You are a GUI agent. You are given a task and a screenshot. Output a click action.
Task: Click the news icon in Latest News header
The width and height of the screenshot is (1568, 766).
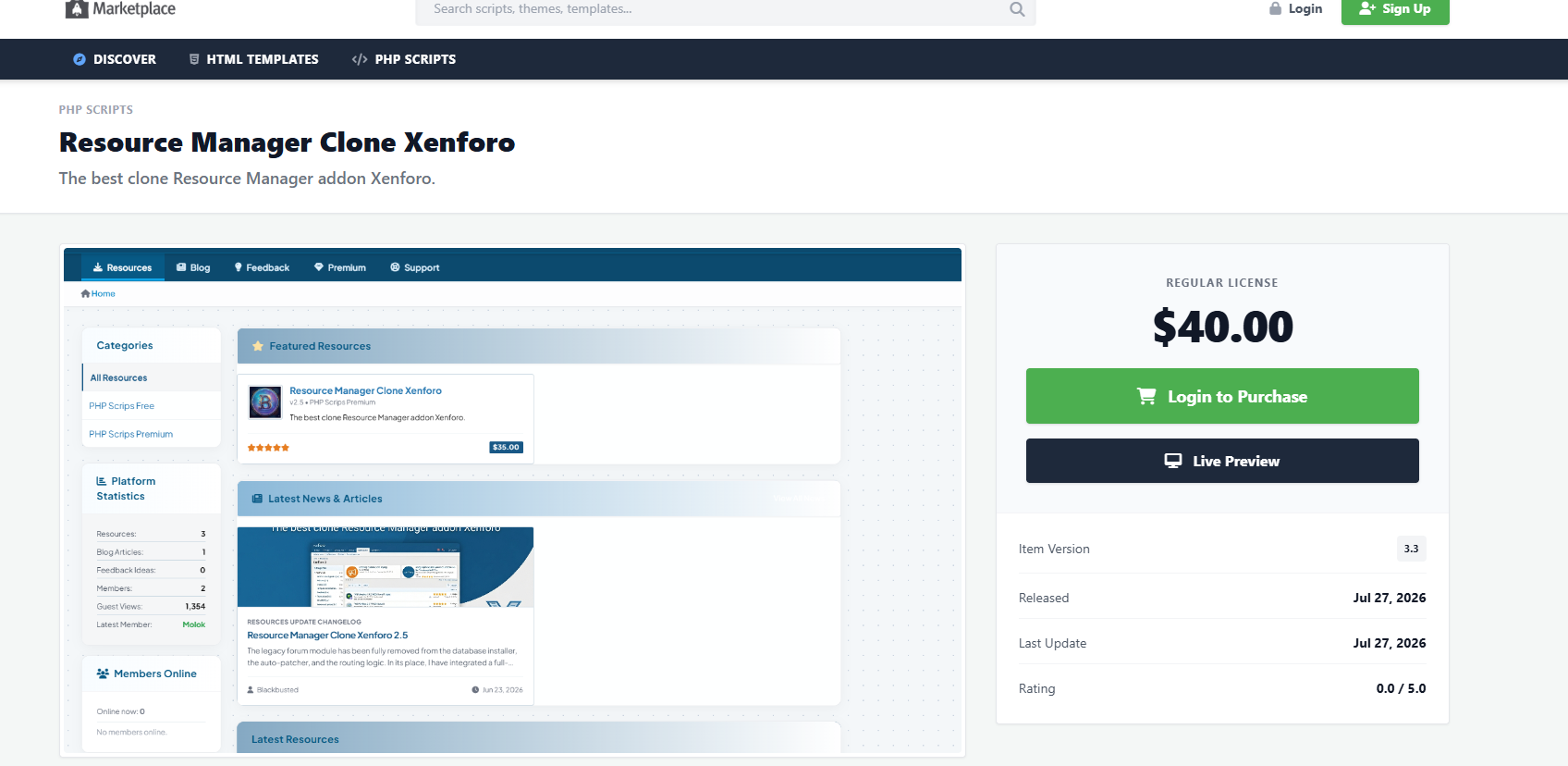[257, 499]
